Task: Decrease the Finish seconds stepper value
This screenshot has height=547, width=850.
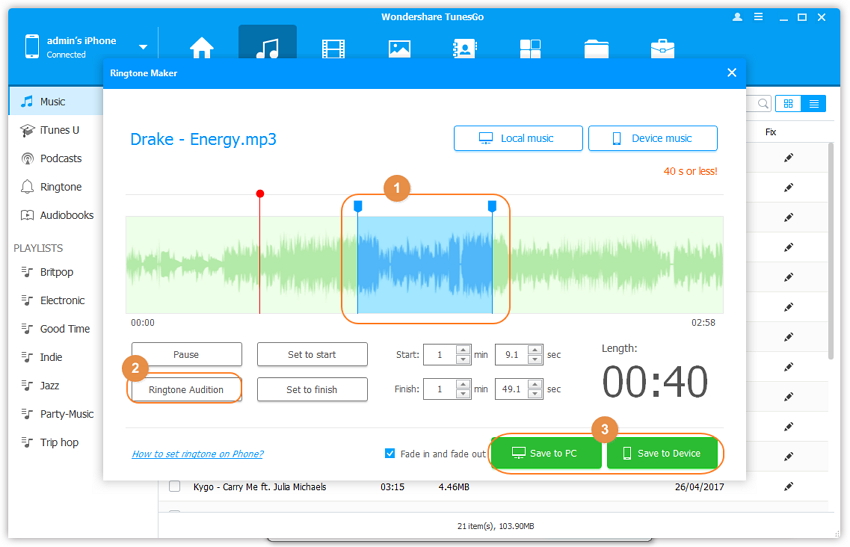Action: click(x=536, y=394)
